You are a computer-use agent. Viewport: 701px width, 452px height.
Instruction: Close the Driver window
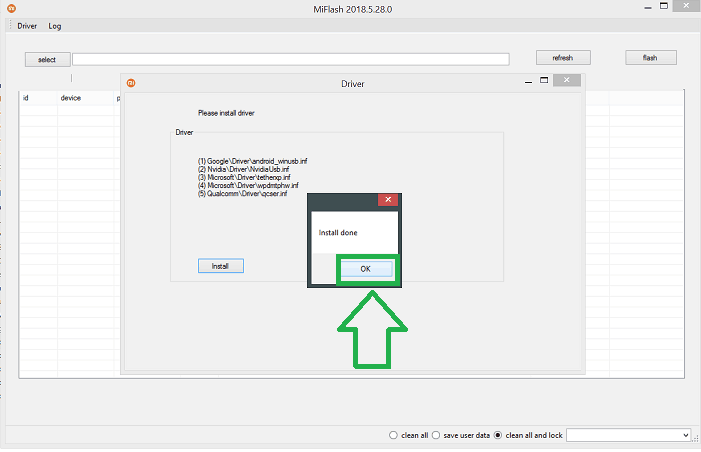click(566, 80)
